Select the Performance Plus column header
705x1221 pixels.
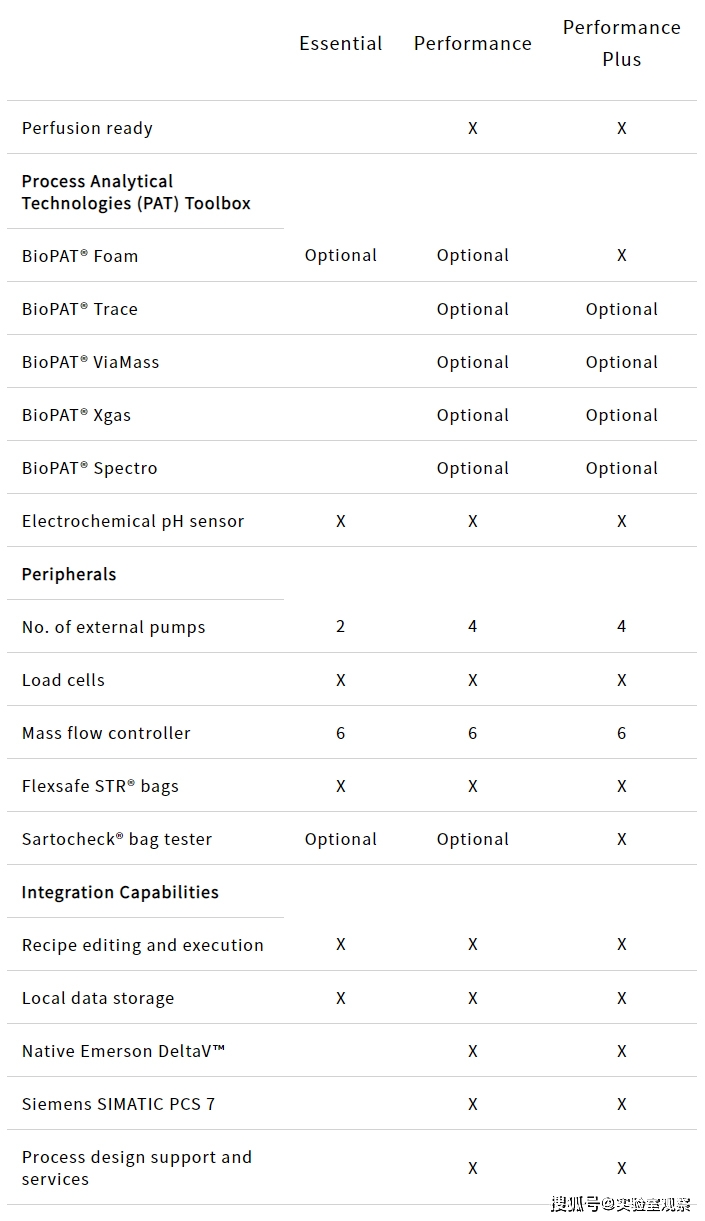(621, 43)
